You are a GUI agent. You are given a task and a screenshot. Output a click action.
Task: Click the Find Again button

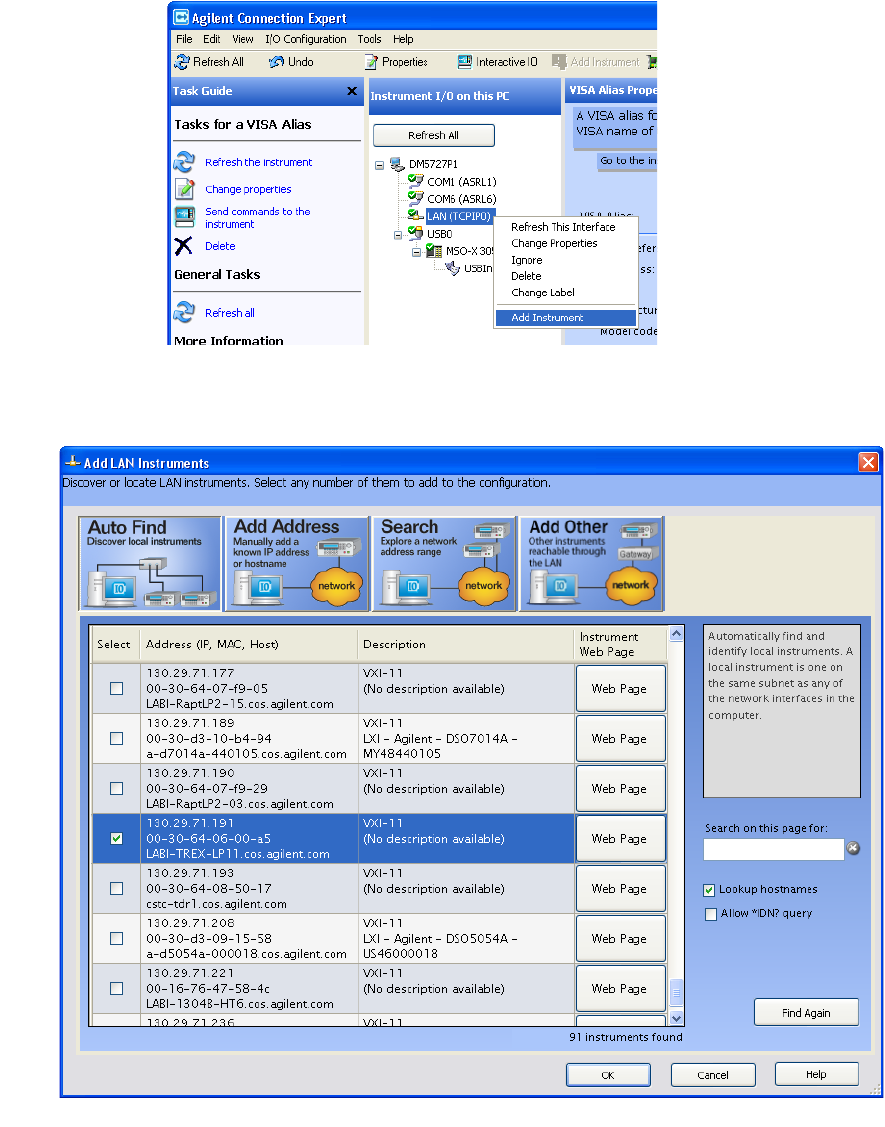point(806,1013)
